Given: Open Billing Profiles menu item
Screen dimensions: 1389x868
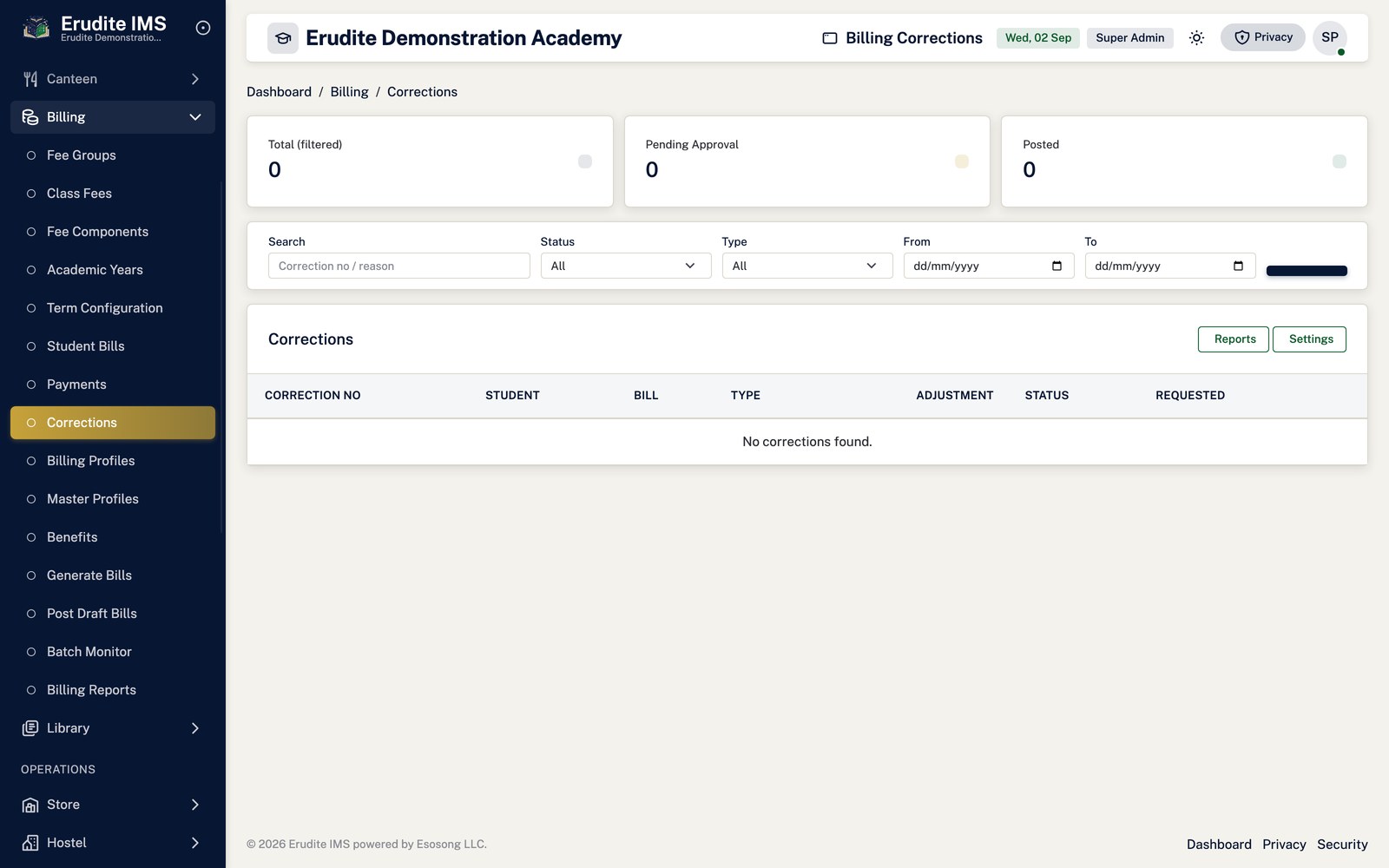Looking at the screenshot, I should [x=113, y=461].
